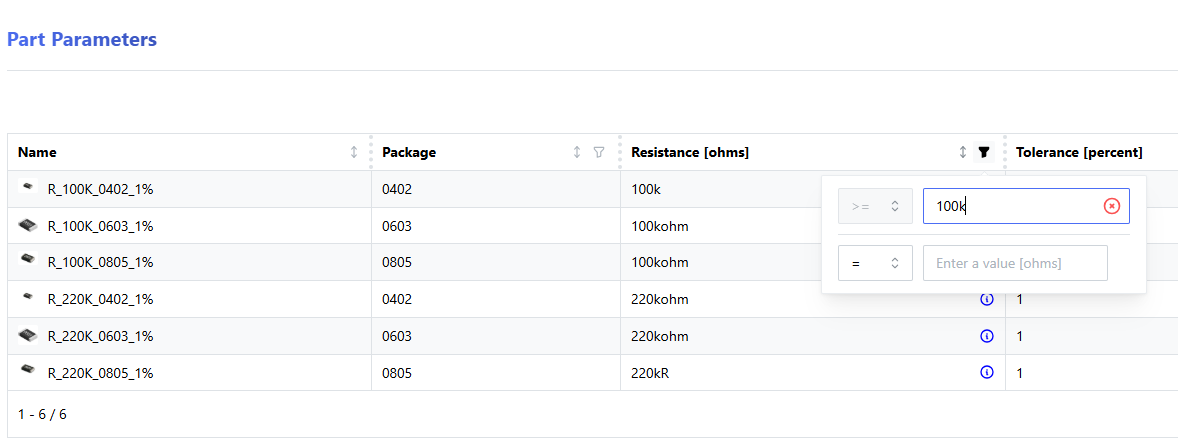
Task: Click info icon for R_220K_0603_1% resistance
Action: 987,336
